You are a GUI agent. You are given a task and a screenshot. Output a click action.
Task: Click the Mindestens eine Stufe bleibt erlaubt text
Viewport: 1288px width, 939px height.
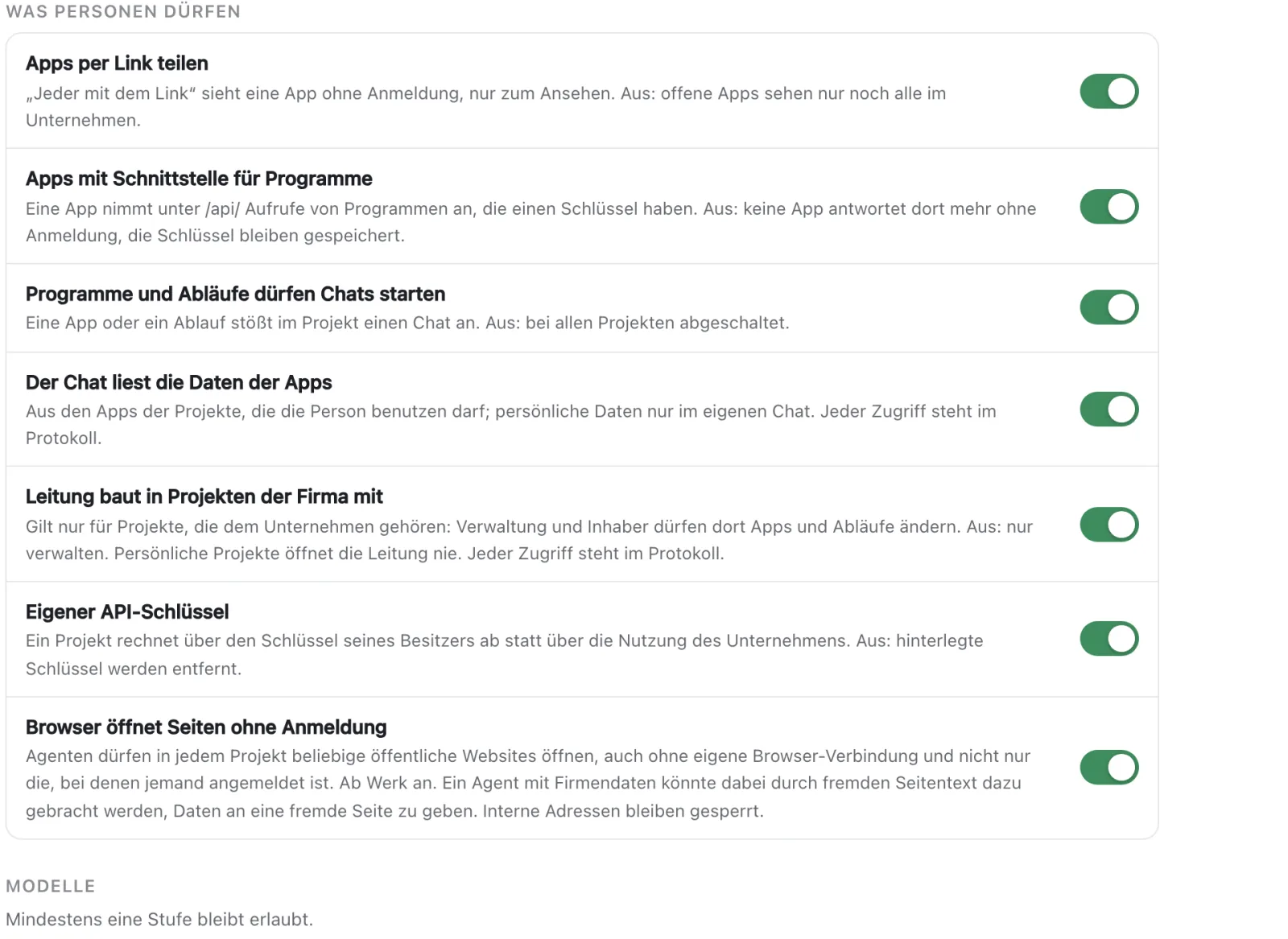coord(159,919)
